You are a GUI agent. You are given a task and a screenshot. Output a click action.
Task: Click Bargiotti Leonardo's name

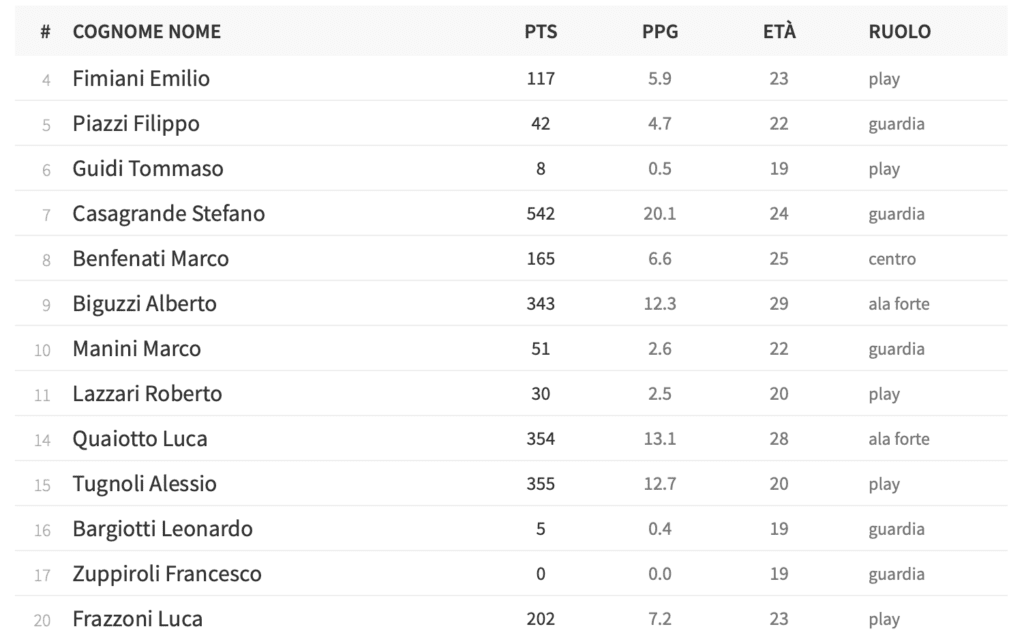tap(163, 529)
